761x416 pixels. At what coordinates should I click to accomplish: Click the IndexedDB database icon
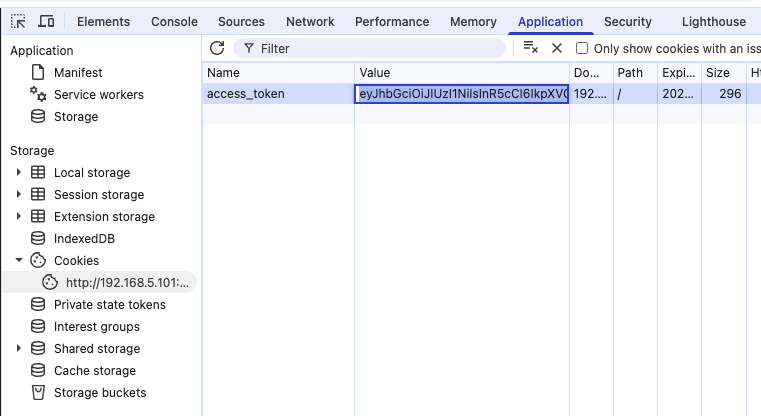tap(38, 238)
